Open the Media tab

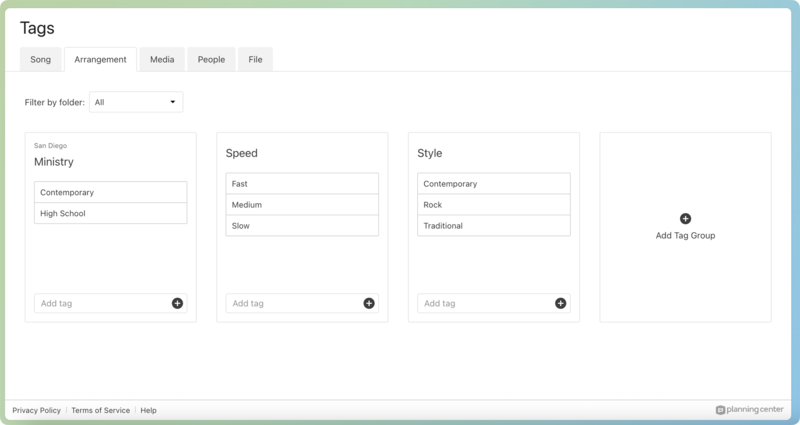click(162, 59)
